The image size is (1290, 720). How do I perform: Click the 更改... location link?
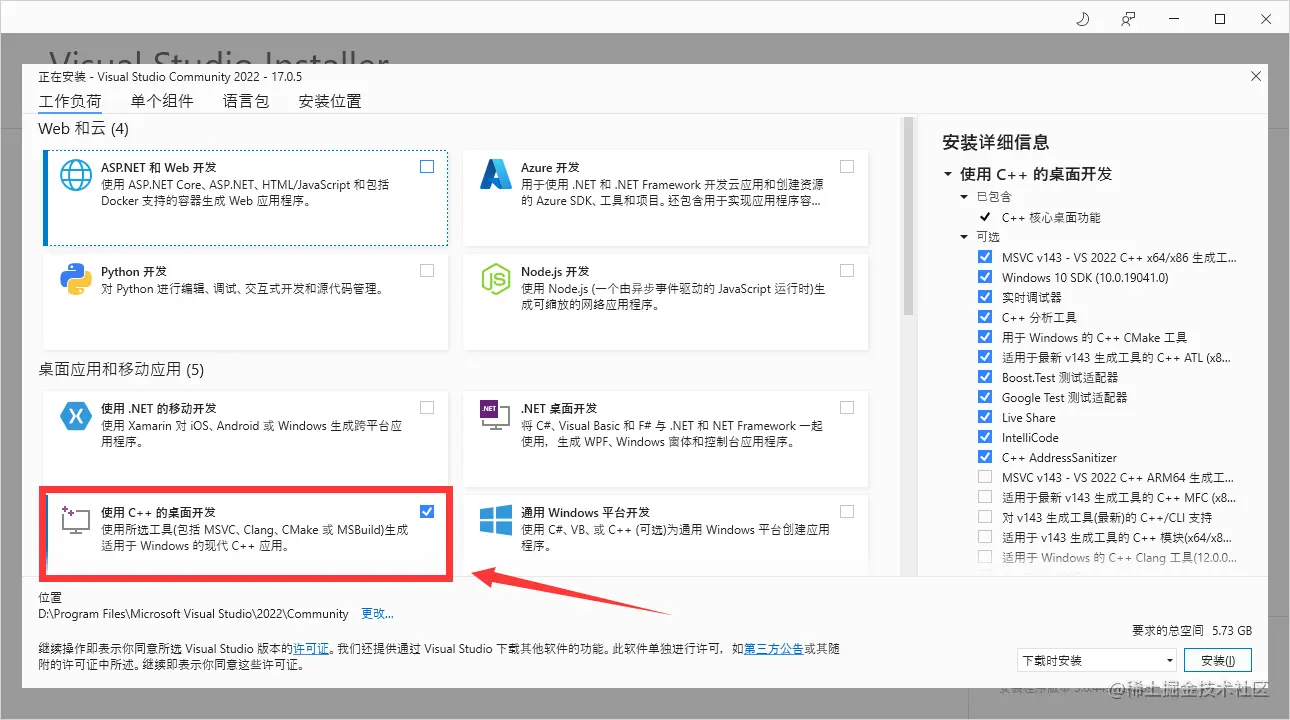[377, 614]
